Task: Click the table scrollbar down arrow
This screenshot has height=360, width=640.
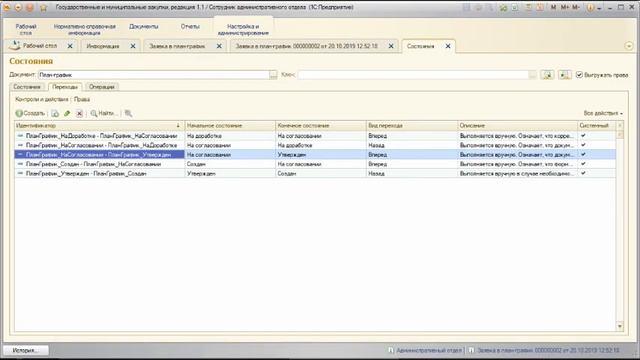Action: 620,326
